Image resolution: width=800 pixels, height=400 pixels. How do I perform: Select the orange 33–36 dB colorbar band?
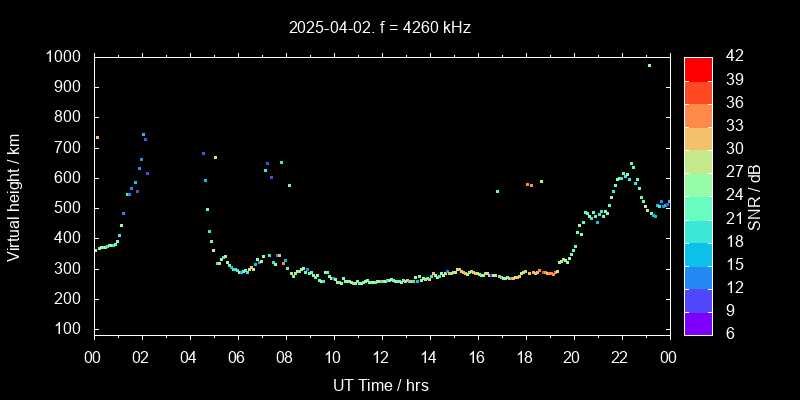point(698,115)
